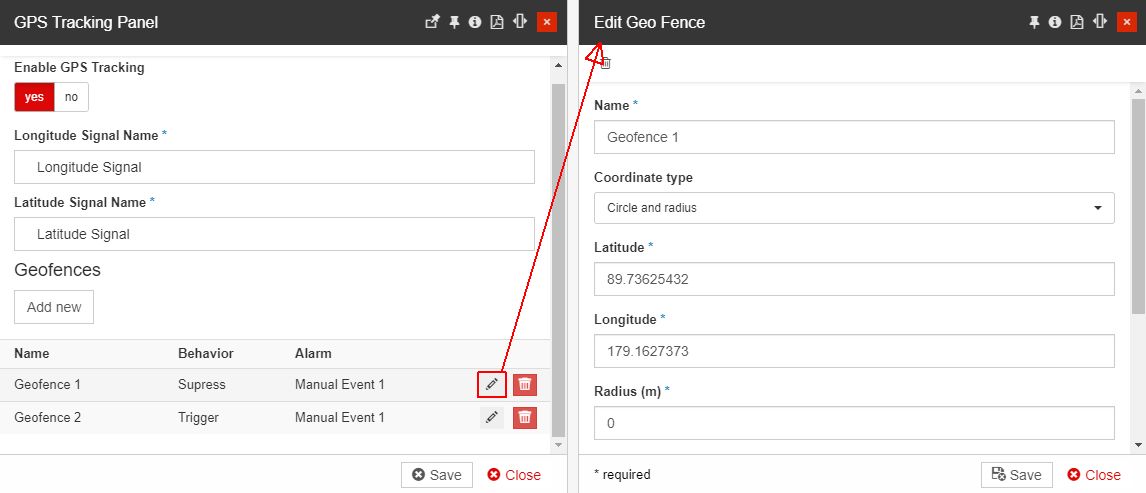Click the Edit Geo Fence vertical scrollbar
The image size is (1146, 493).
click(x=1138, y=200)
